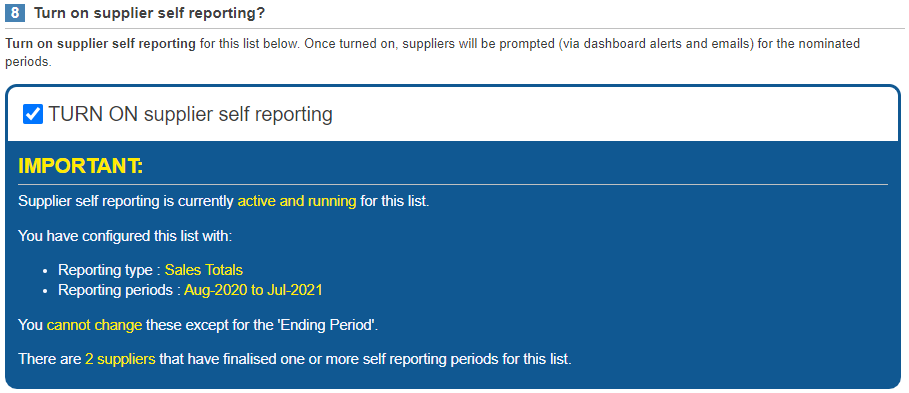Click the 'Reporting type :' bullet label
The width and height of the screenshot is (909, 393).
110,270
